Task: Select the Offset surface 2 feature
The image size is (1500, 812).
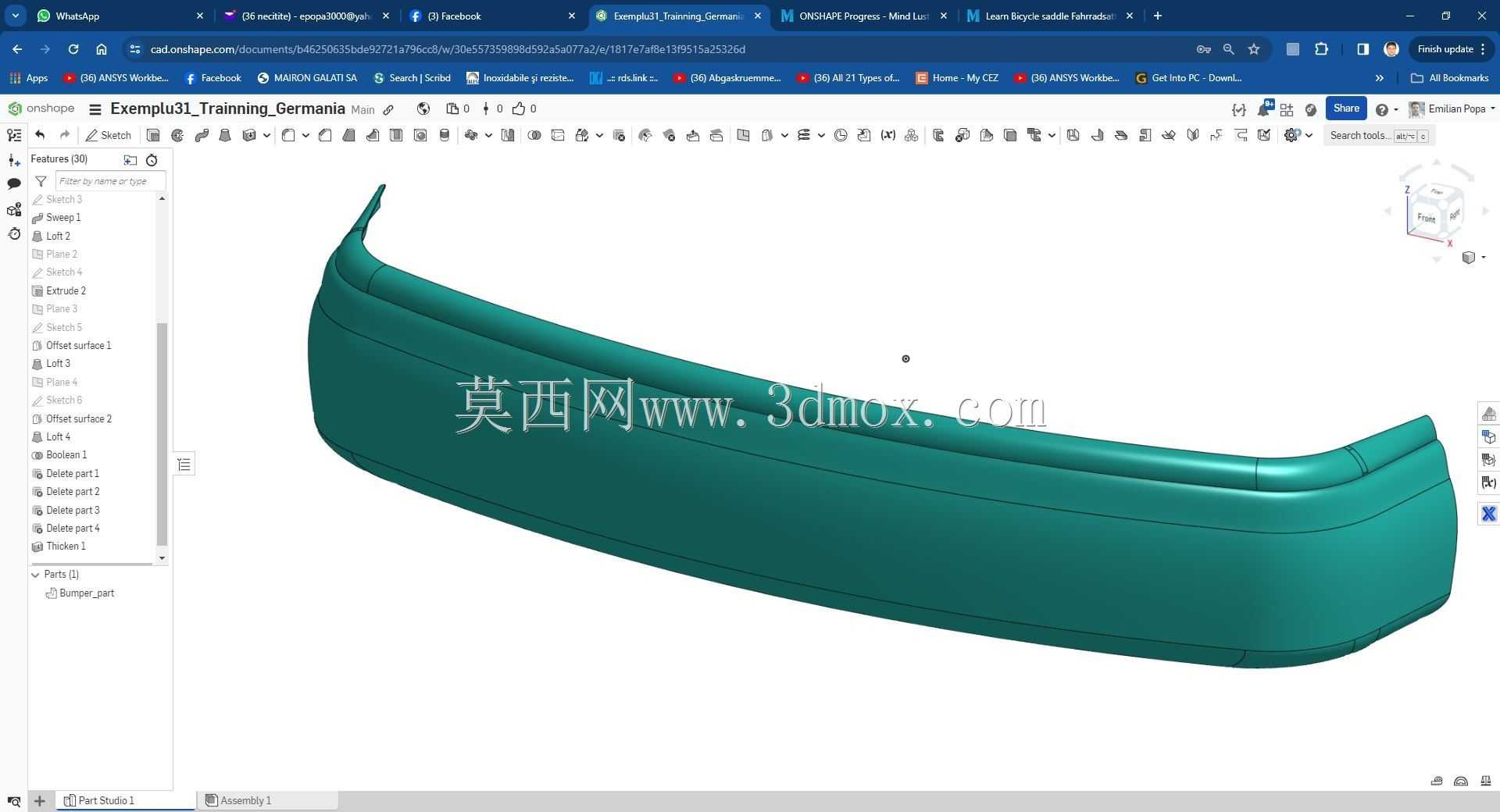Action: [x=78, y=419]
